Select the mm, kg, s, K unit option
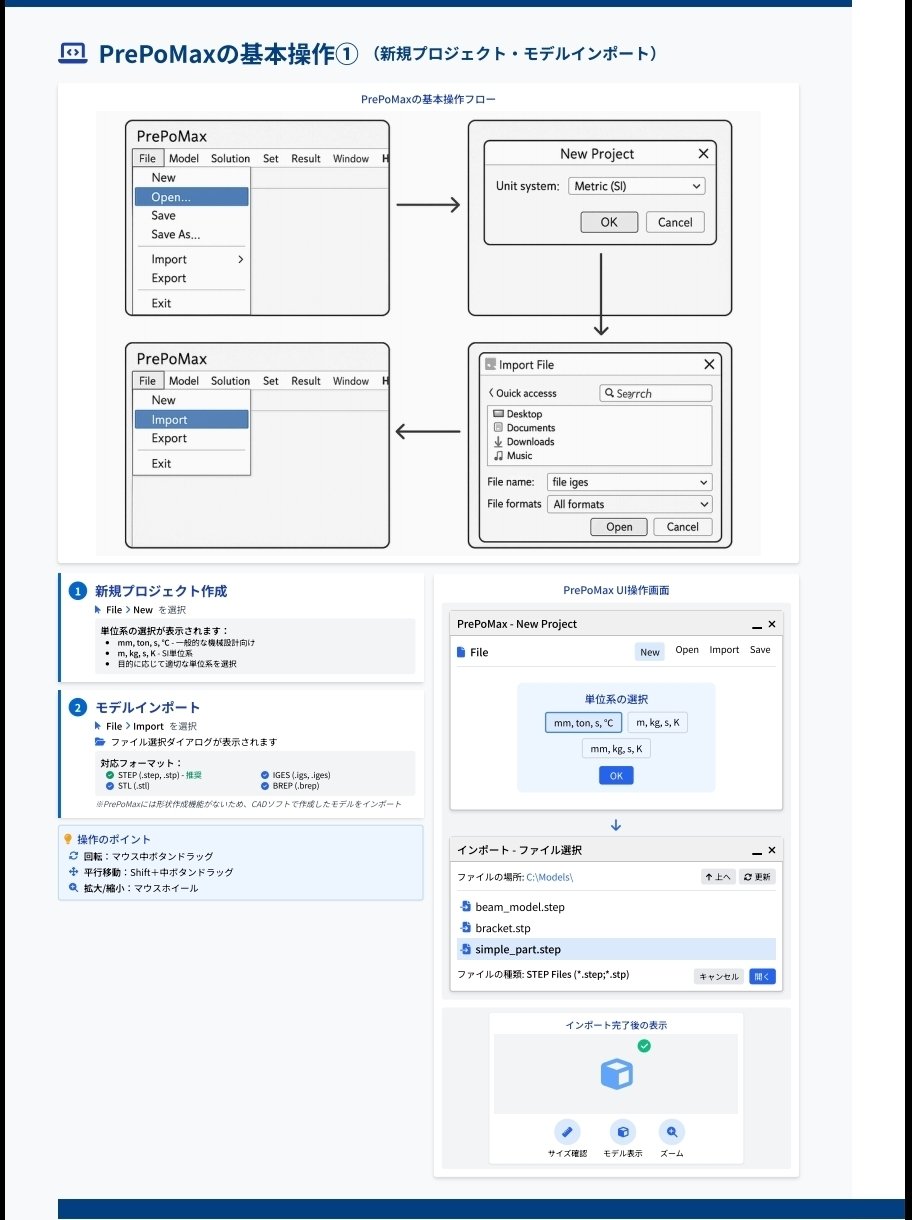 point(617,748)
